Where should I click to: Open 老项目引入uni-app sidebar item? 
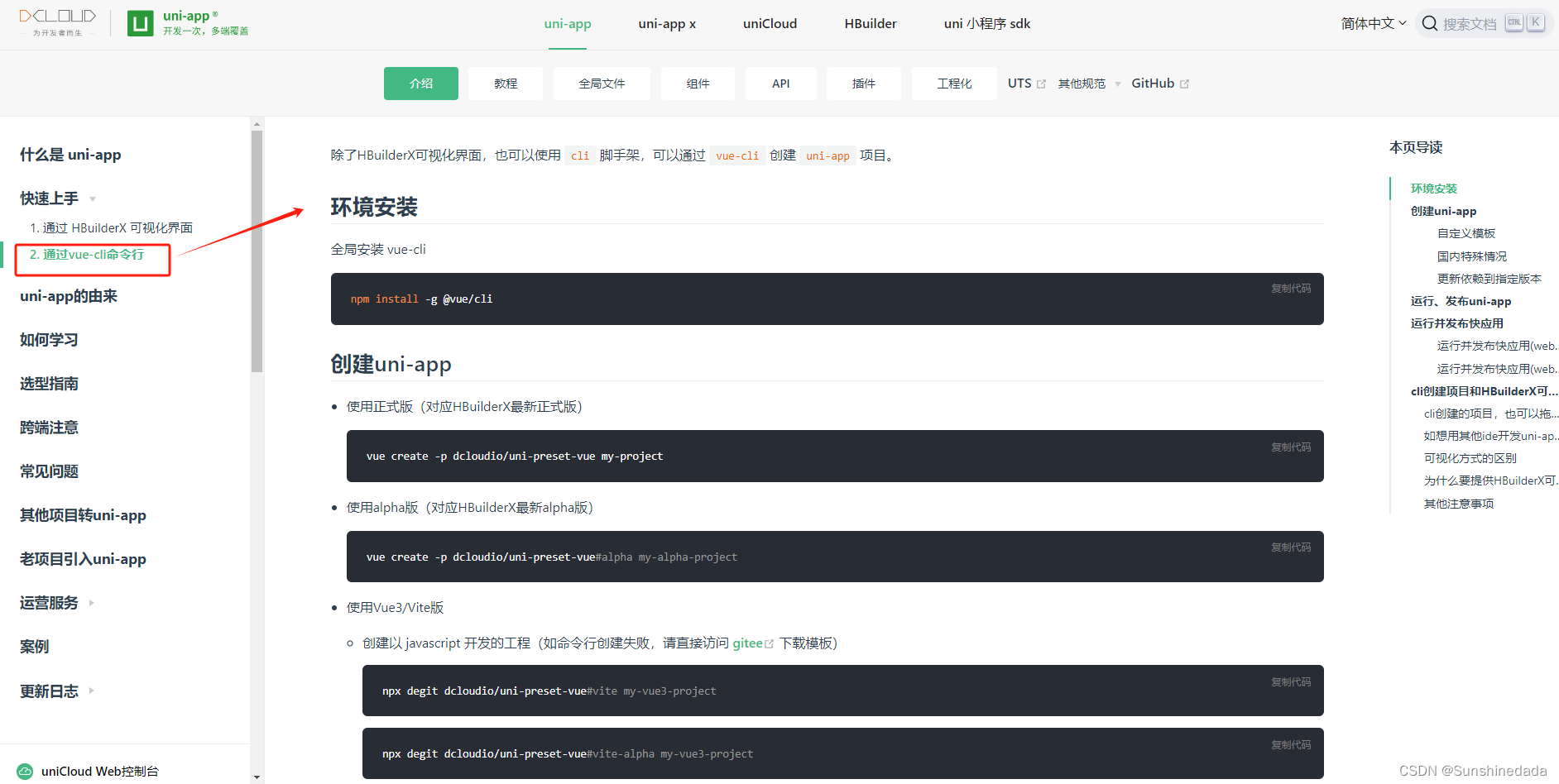tap(83, 559)
